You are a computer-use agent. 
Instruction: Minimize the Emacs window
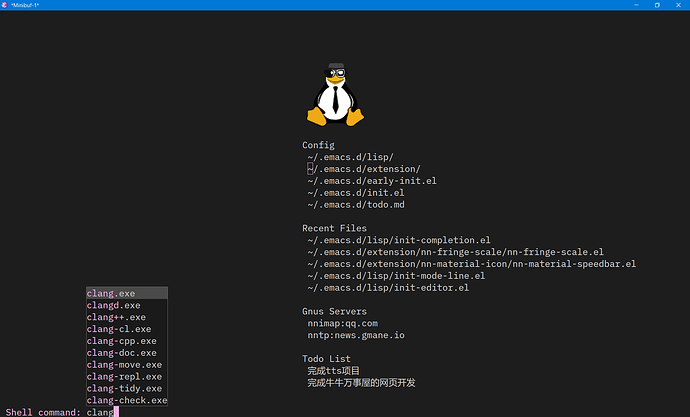pos(636,5)
